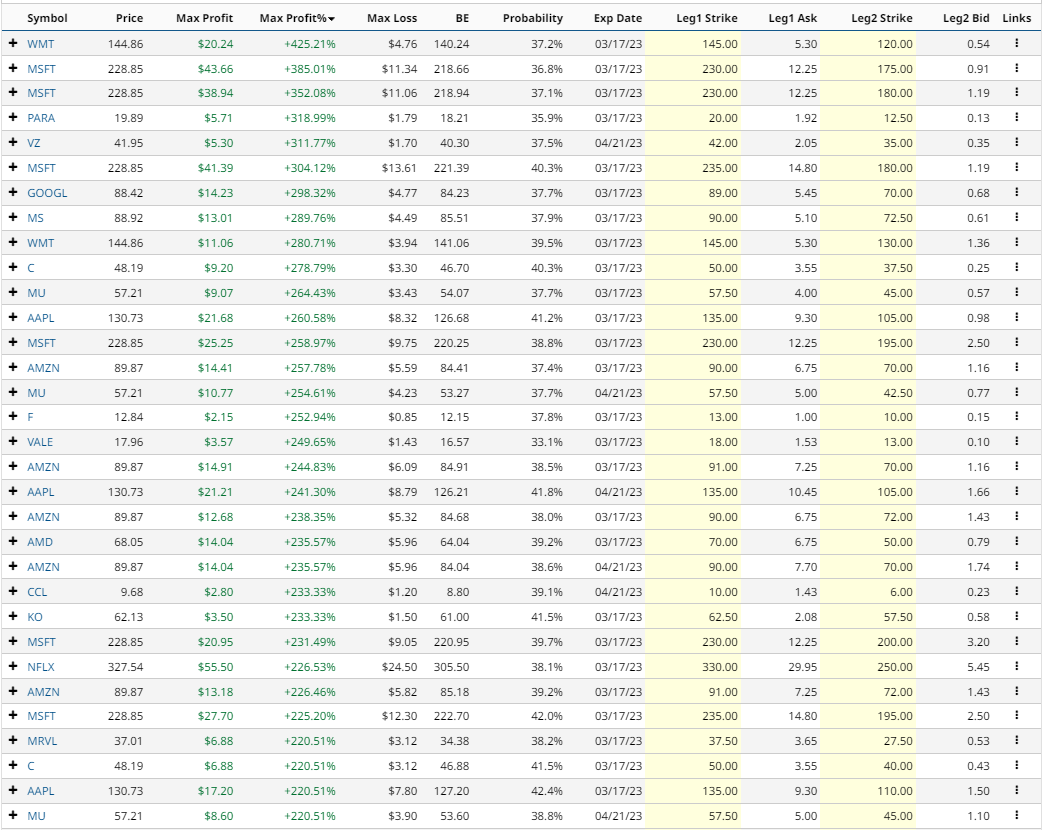Click the 250.00 Leg2 strike cell
1046x830 pixels.
tap(895, 667)
